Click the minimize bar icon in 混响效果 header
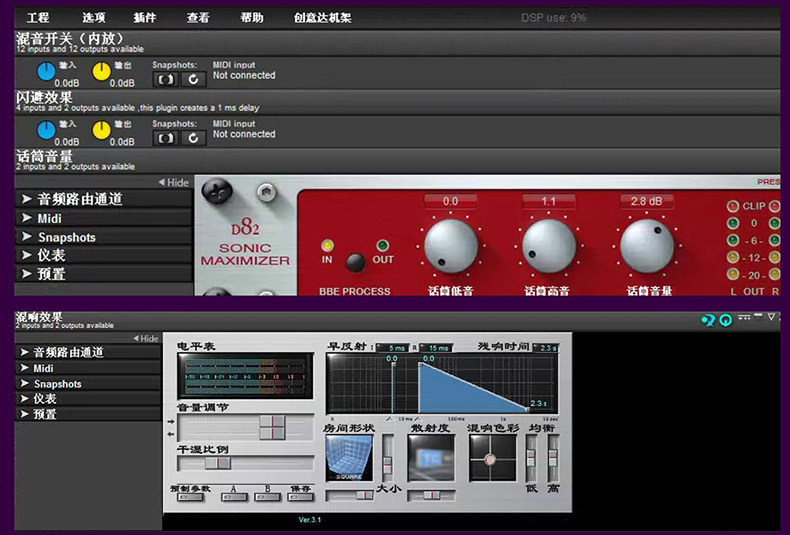The width and height of the screenshot is (790, 535). (x=758, y=316)
